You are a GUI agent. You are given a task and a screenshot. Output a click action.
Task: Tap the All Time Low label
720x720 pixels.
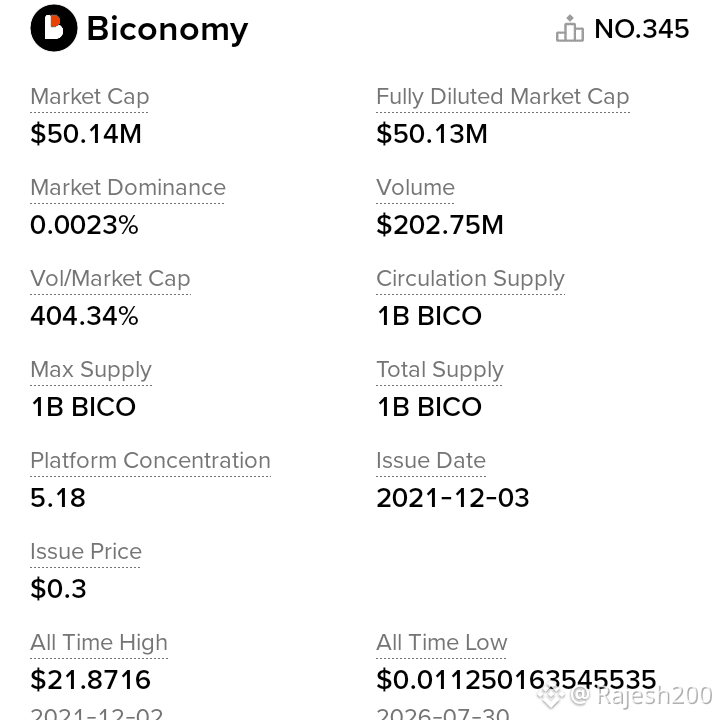pyautogui.click(x=441, y=642)
